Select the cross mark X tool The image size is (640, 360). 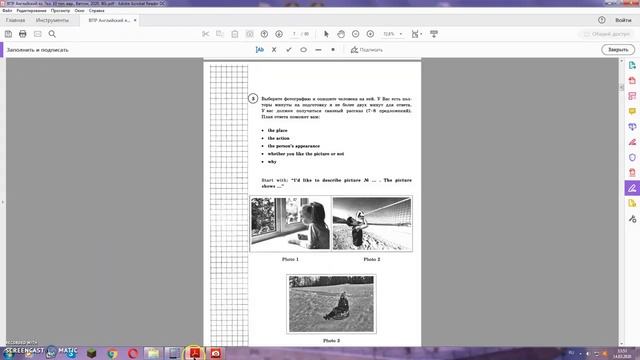(274, 50)
